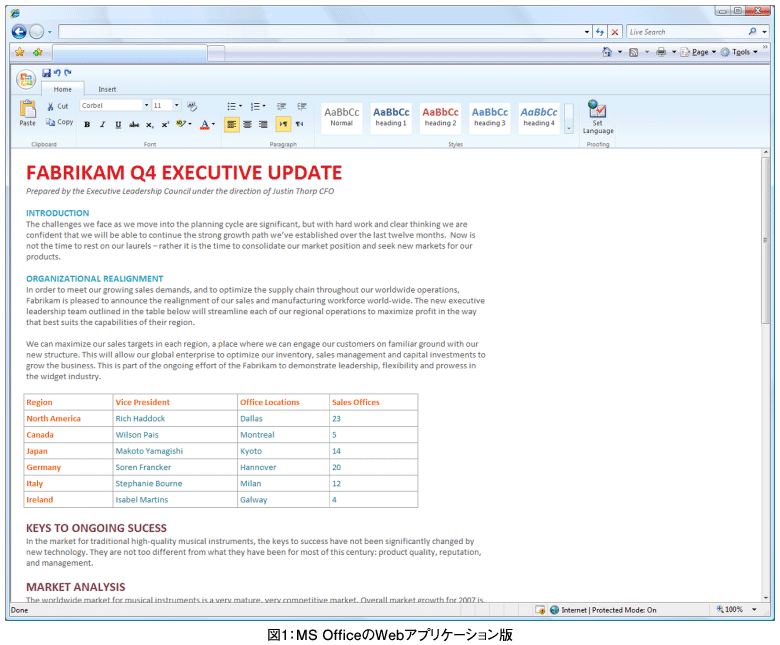Viewport: 780px width, 645px height.
Task: Click the Refresh page icon
Action: [x=600, y=32]
